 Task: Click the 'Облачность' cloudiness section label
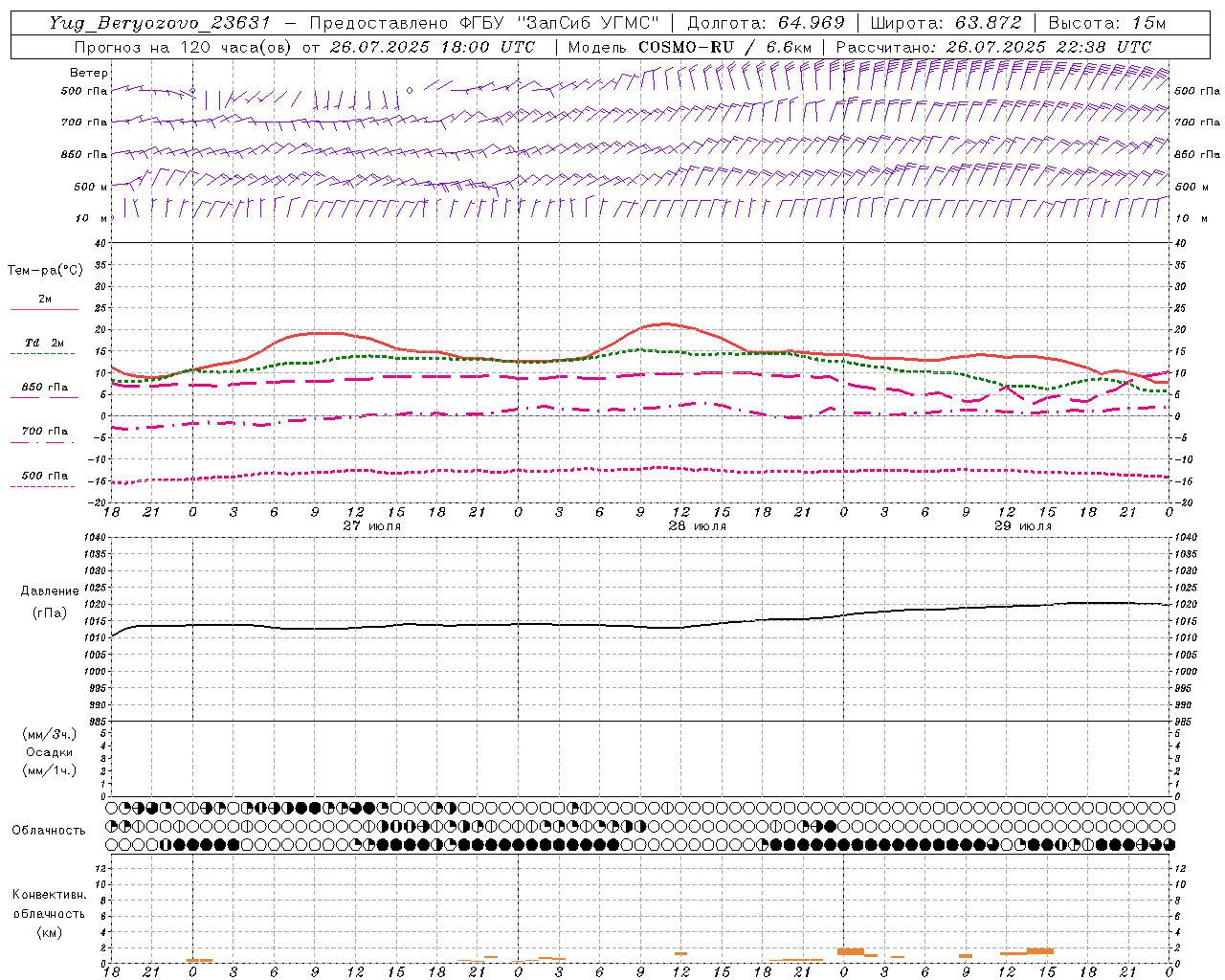point(49,830)
